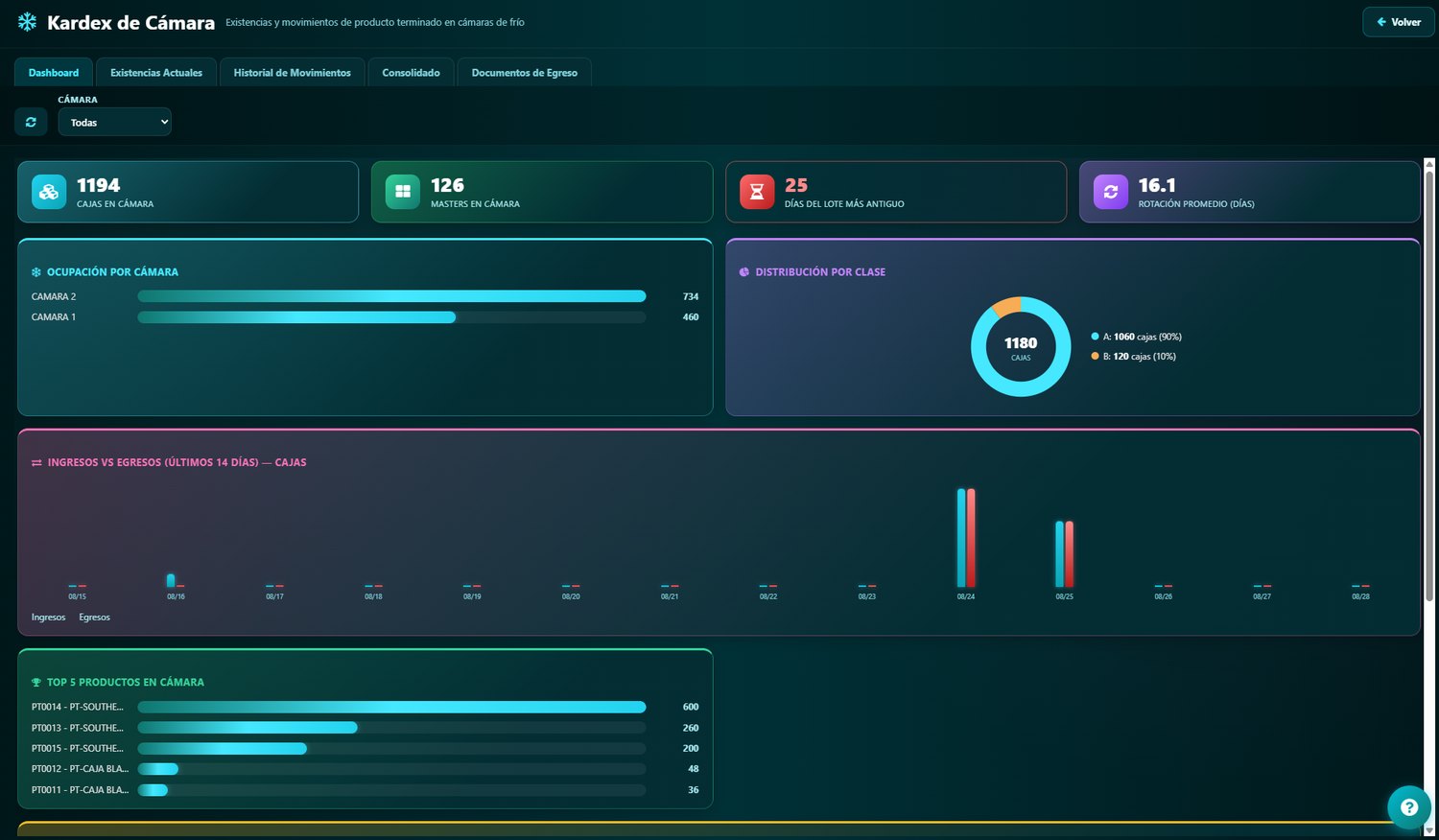This screenshot has height=840, width=1439.
Task: Switch to the Existencias Actuales tab
Action: point(156,73)
